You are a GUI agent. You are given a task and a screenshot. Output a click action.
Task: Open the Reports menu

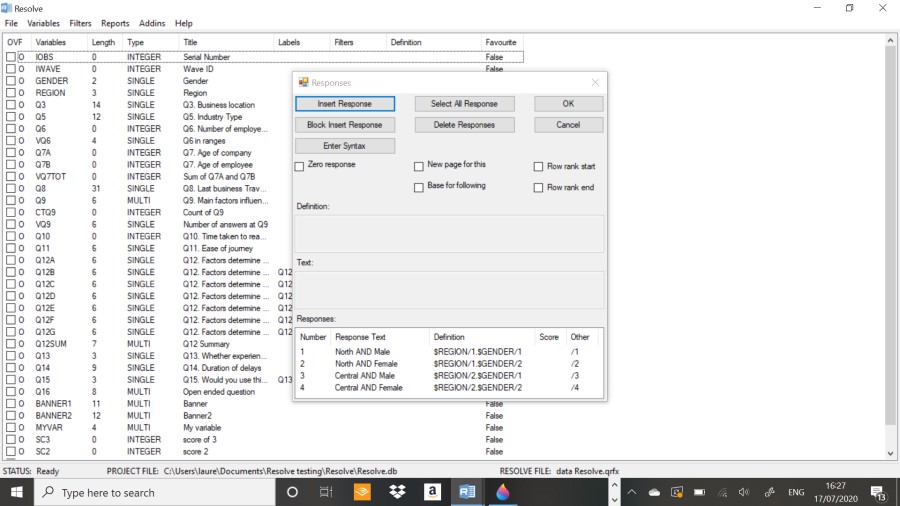(x=115, y=24)
